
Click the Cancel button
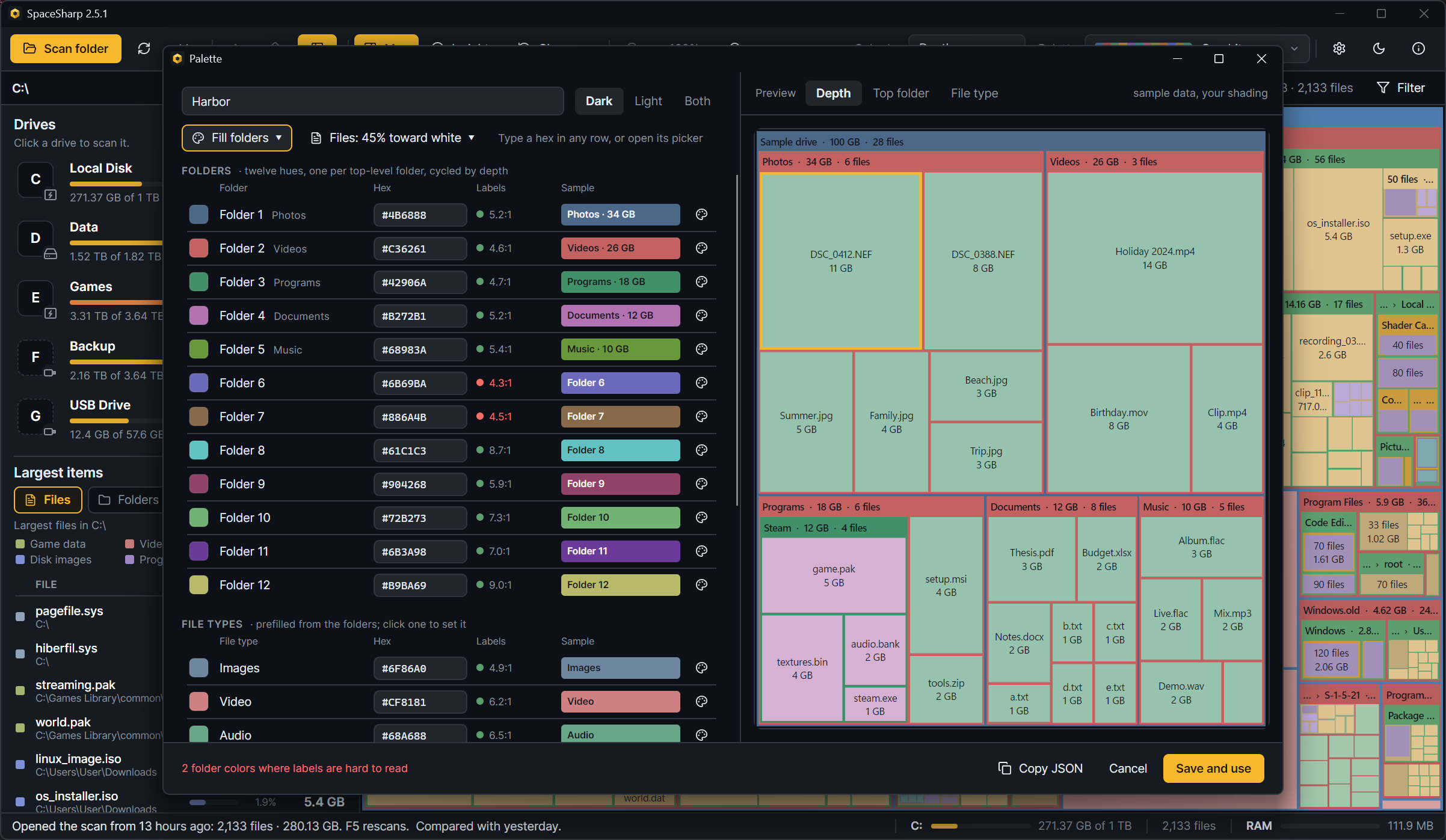1128,768
